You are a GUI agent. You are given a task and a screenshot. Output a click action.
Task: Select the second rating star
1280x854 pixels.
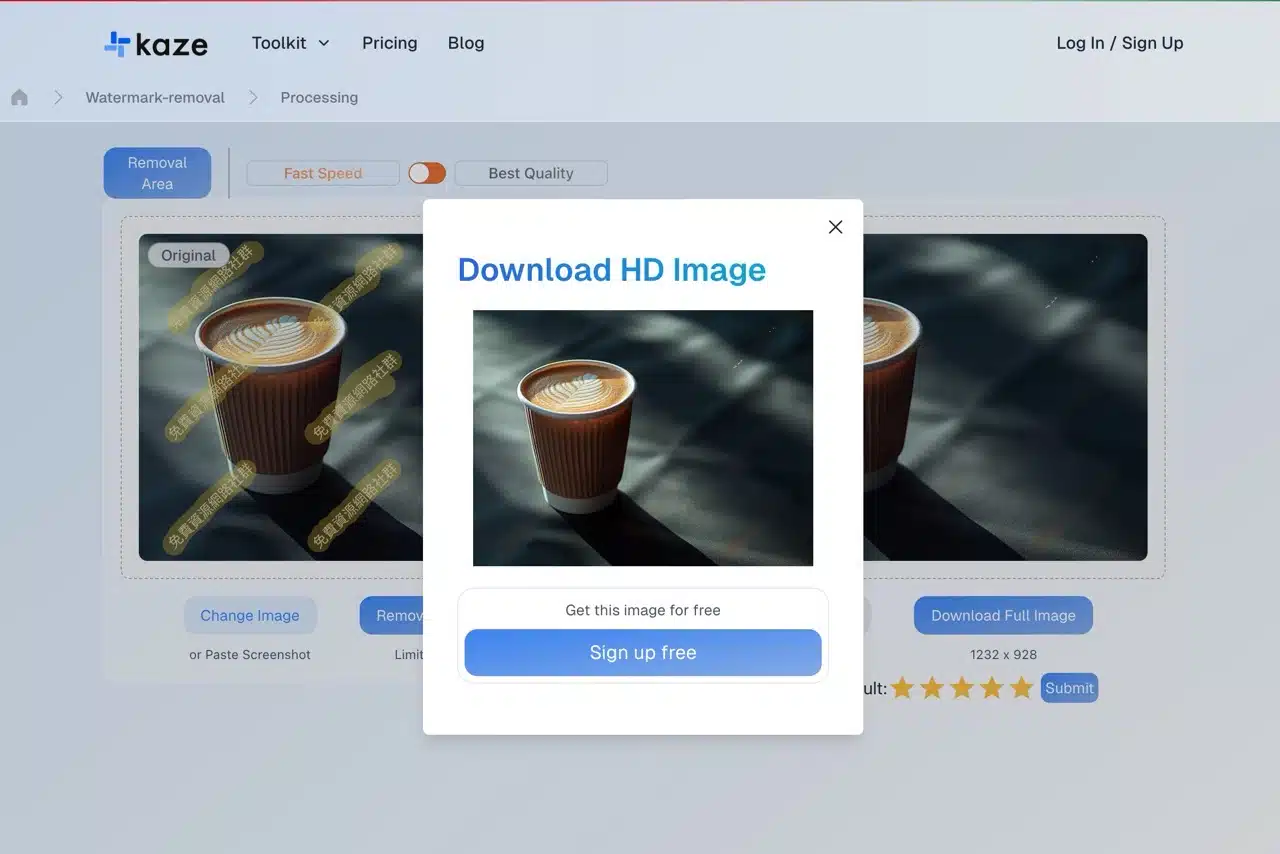(932, 688)
